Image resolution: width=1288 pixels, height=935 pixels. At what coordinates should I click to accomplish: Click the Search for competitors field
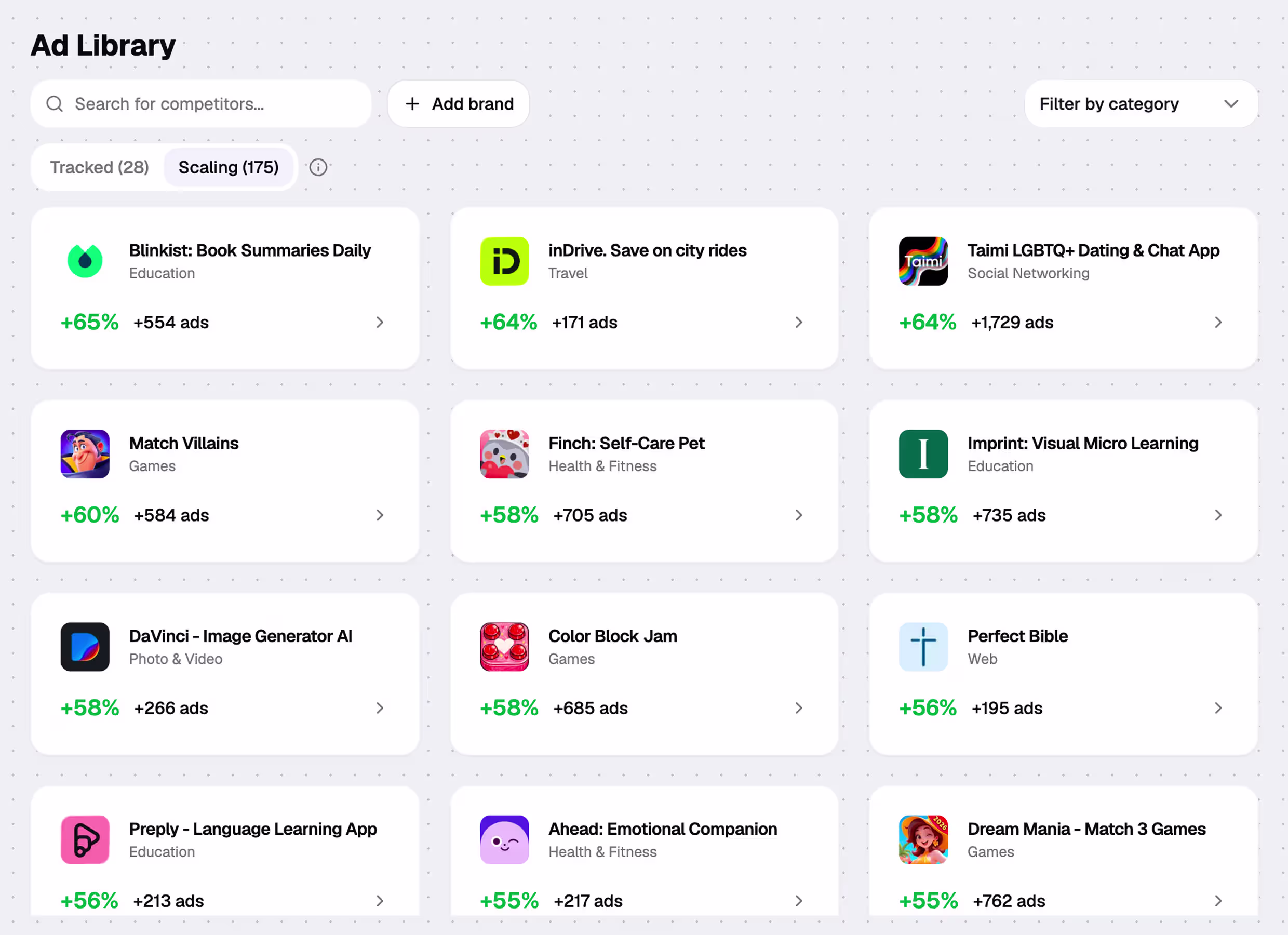(x=201, y=104)
